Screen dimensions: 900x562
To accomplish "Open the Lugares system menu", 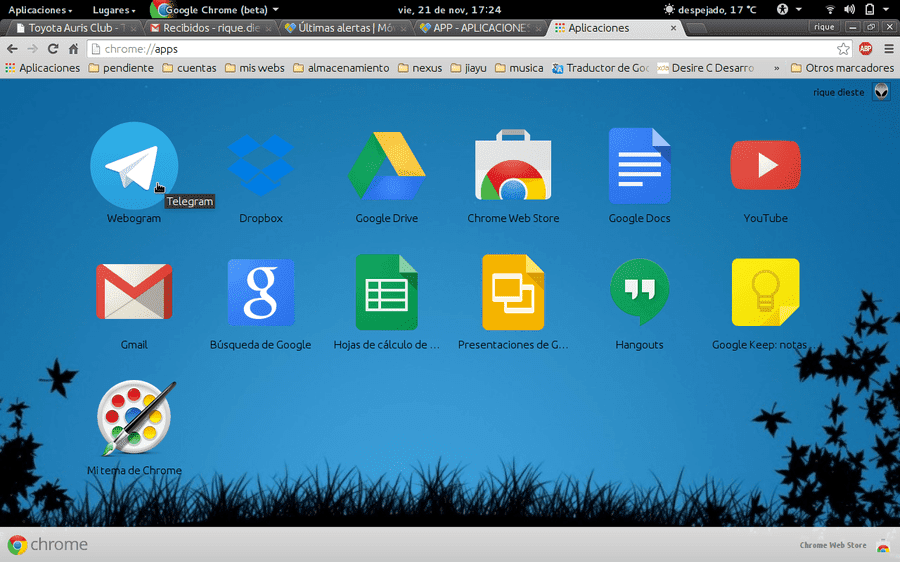I will [114, 10].
